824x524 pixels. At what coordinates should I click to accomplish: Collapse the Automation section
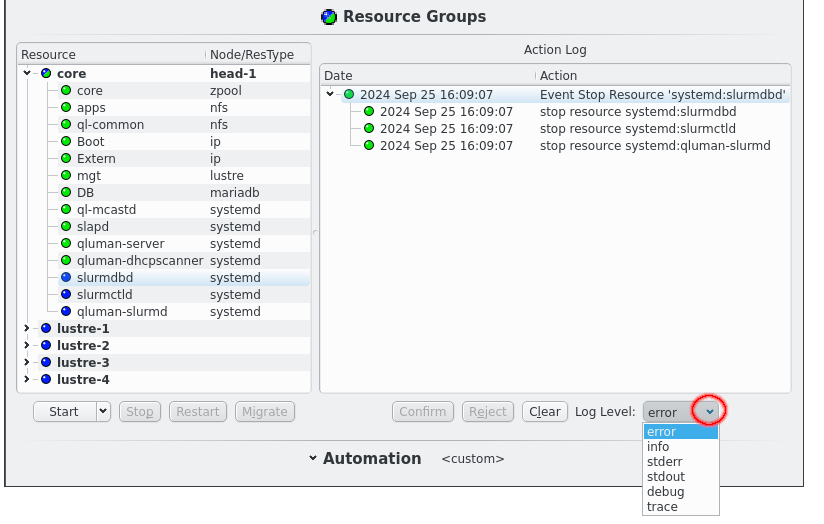[313, 458]
